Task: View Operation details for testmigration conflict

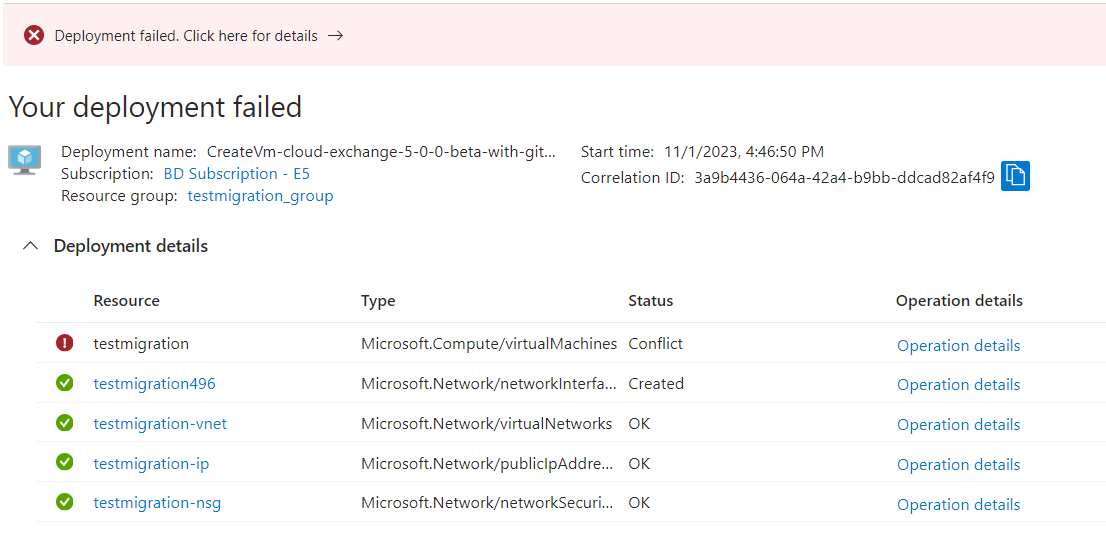Action: (958, 346)
